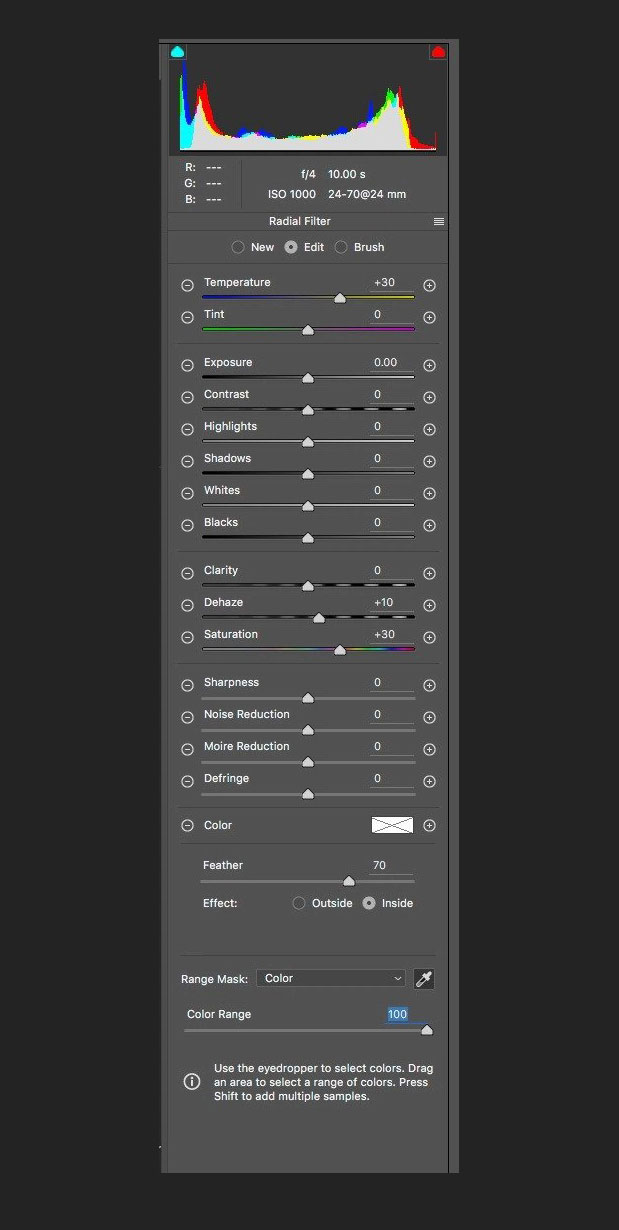The height and width of the screenshot is (1230, 619).
Task: Click the Color Range slider handle
Action: point(427,1030)
